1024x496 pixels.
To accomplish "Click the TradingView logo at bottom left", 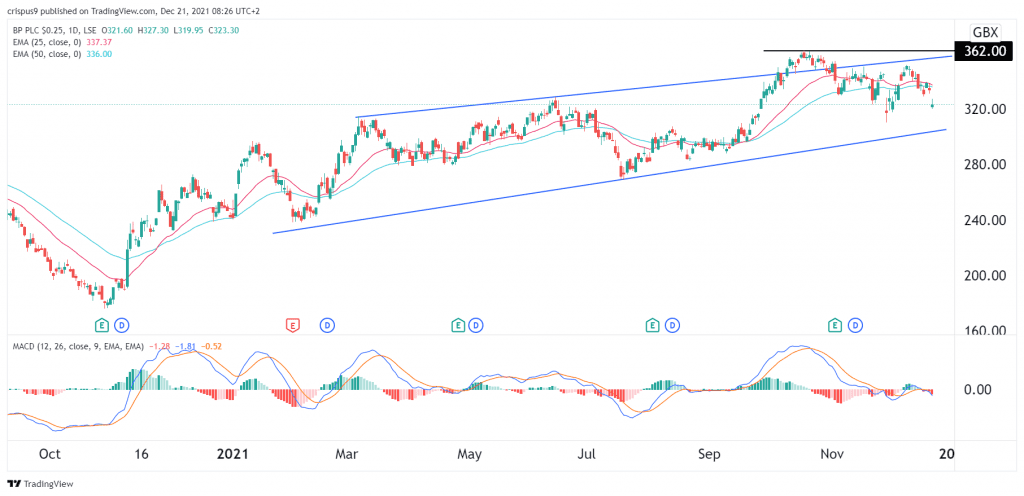I will (x=40, y=484).
